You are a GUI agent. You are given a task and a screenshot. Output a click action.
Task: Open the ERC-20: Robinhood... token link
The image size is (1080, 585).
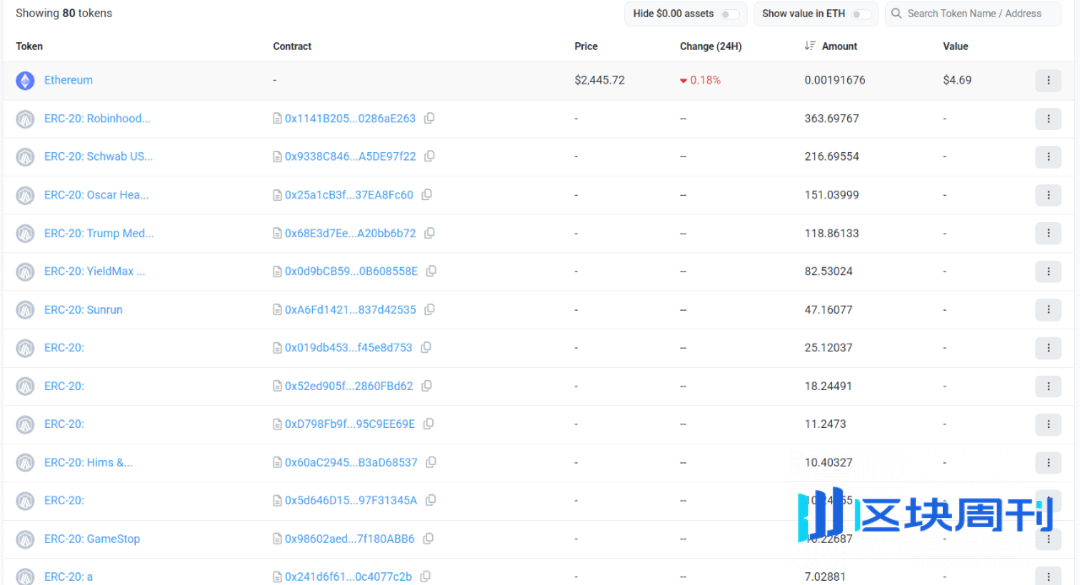pyautogui.click(x=97, y=119)
